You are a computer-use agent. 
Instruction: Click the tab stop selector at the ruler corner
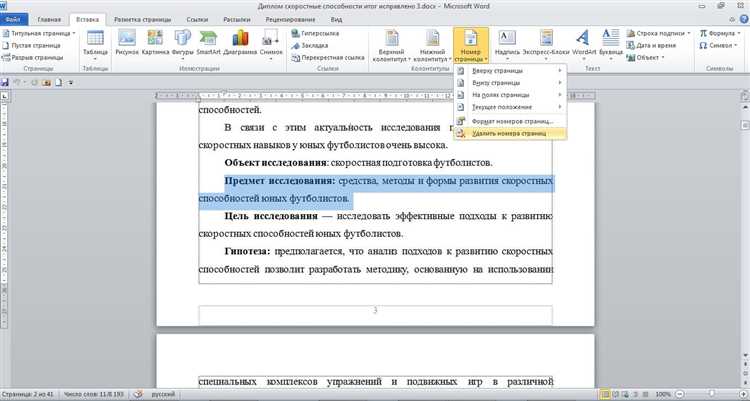tap(5, 96)
